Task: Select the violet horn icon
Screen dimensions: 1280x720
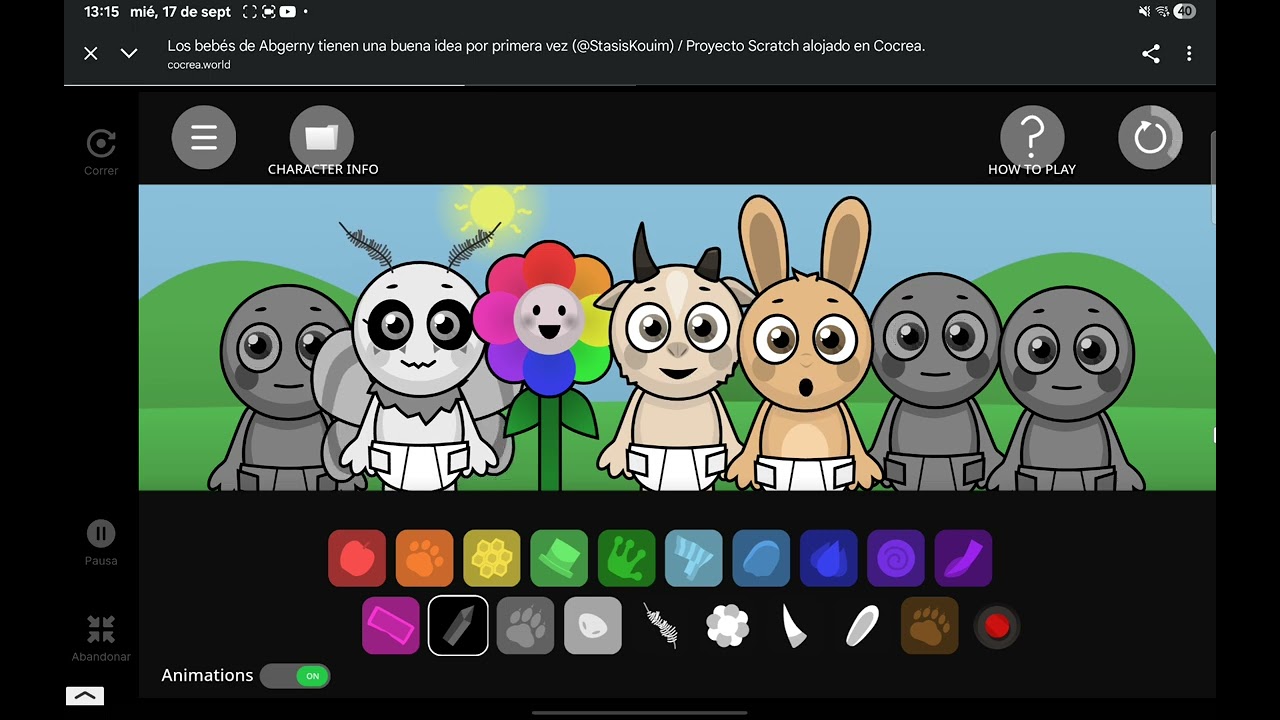Action: [x=963, y=558]
